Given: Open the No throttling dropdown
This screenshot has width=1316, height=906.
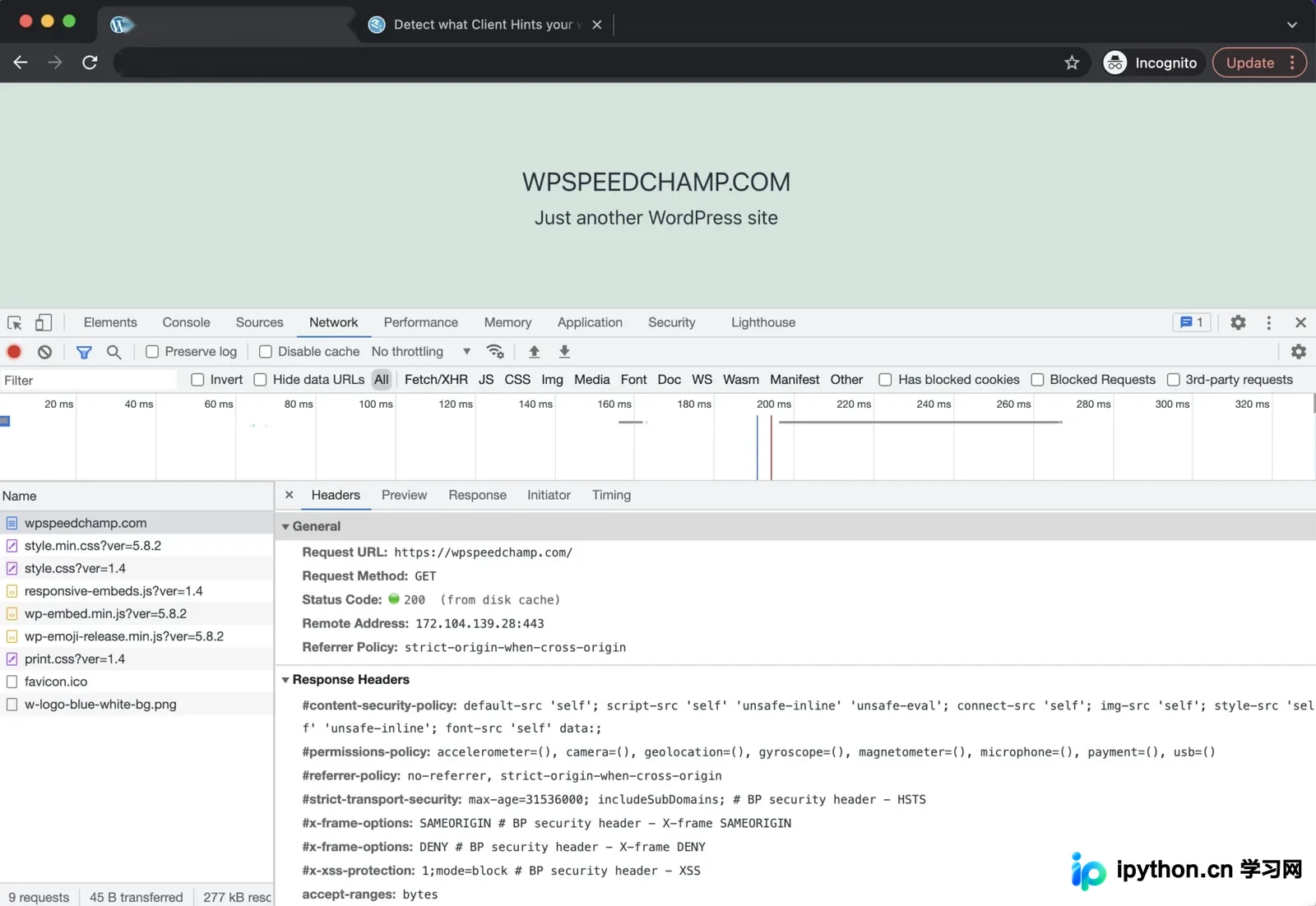Looking at the screenshot, I should coord(420,352).
